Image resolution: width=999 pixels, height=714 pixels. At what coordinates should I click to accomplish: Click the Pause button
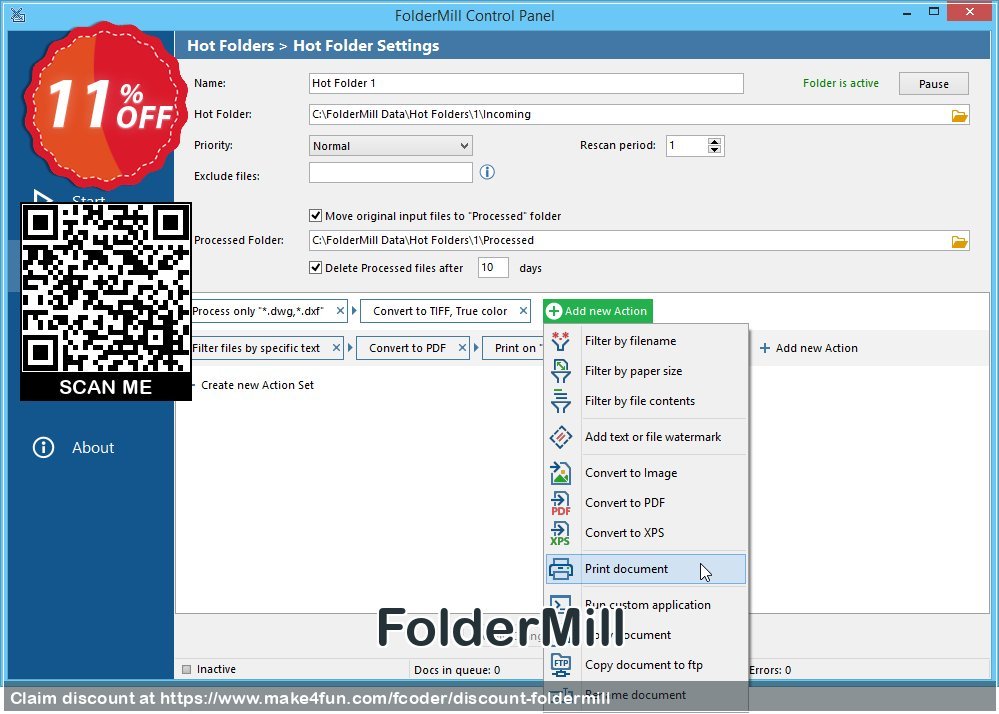point(933,84)
